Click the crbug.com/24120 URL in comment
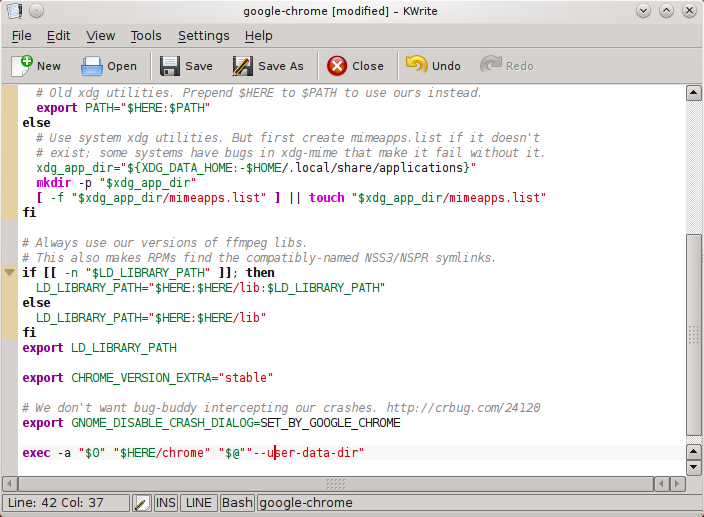 pyautogui.click(x=463, y=407)
